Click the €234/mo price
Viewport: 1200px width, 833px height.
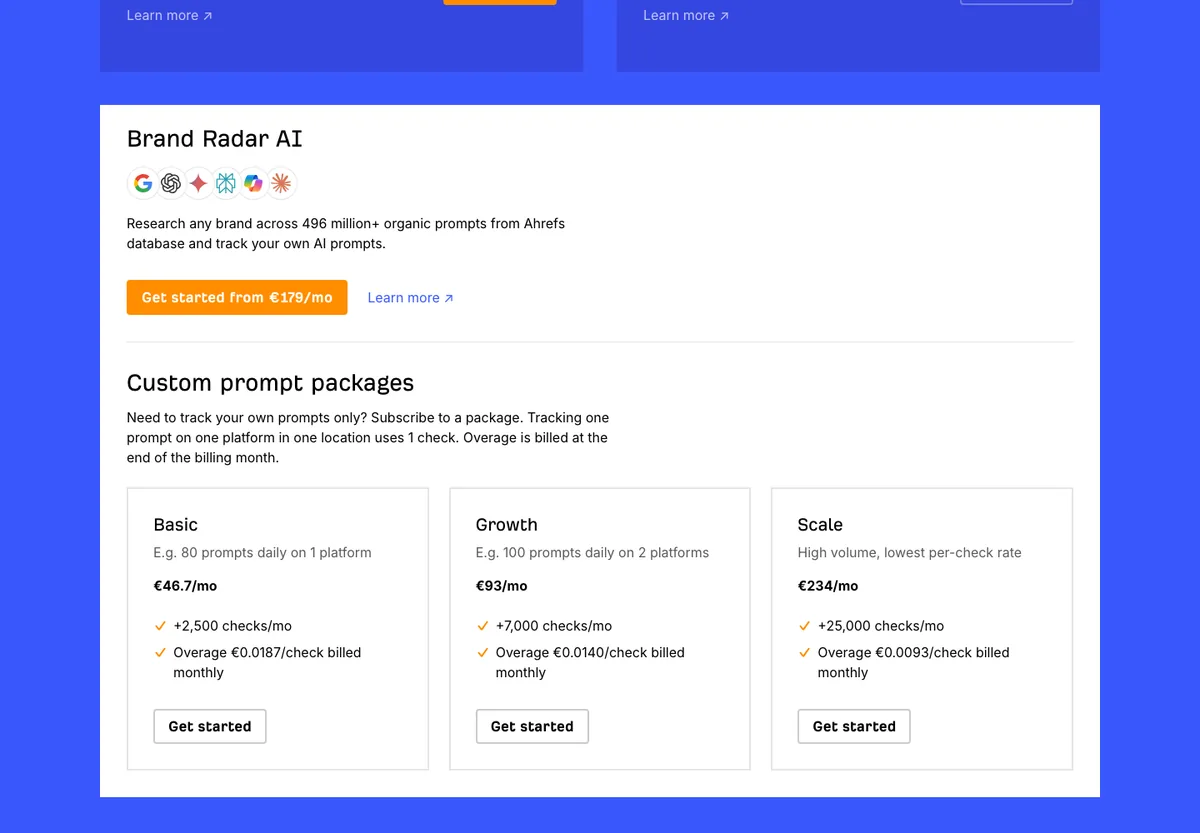[x=828, y=586]
